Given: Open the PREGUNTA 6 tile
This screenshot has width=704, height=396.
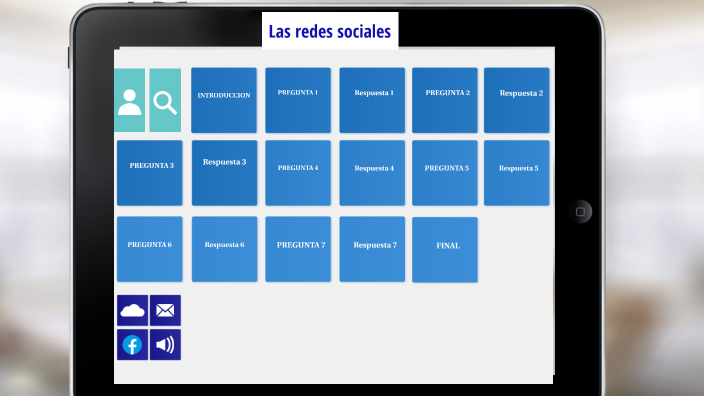Looking at the screenshot, I should tap(150, 249).
